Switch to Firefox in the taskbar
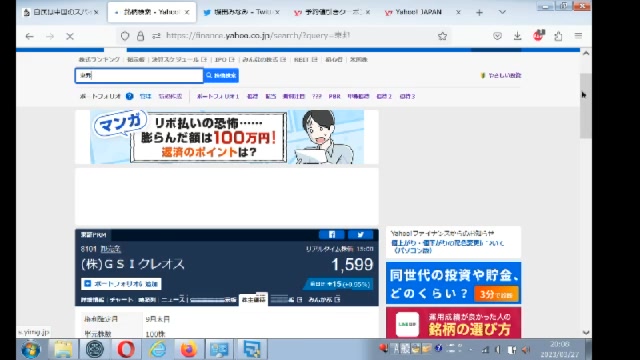Viewport: 640px width, 360px height. pyautogui.click(x=188, y=350)
